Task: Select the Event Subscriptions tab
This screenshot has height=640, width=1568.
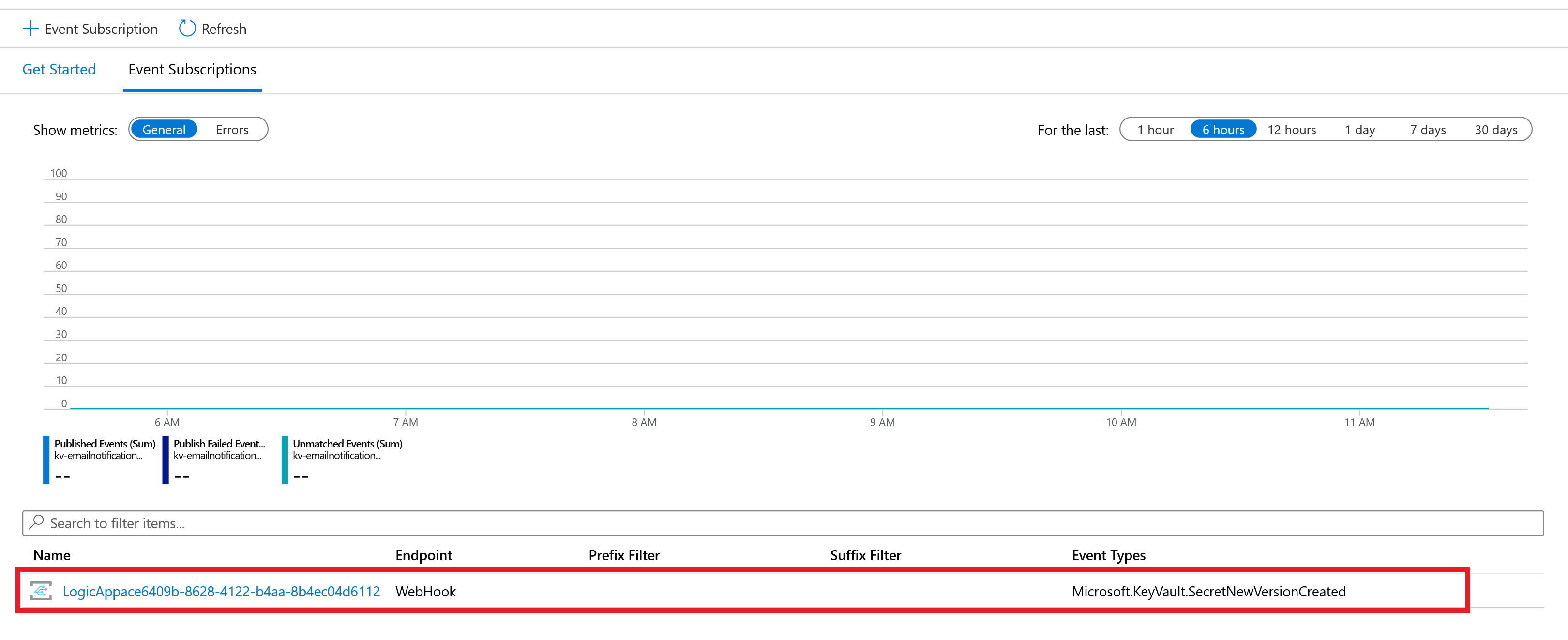Action: point(192,69)
